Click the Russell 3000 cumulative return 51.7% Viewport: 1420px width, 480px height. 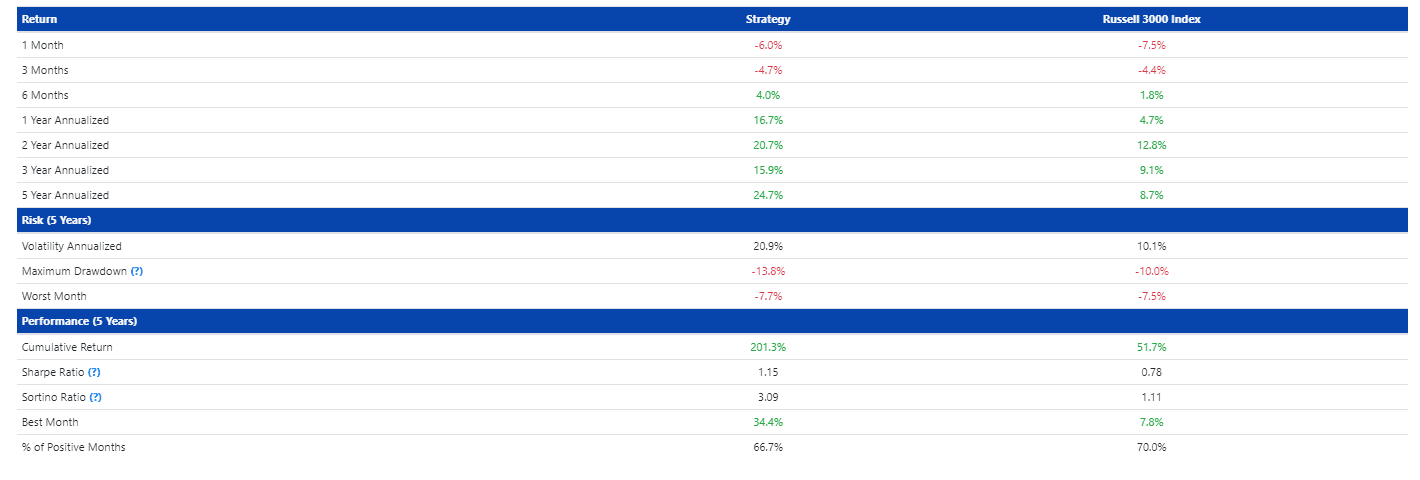1152,347
